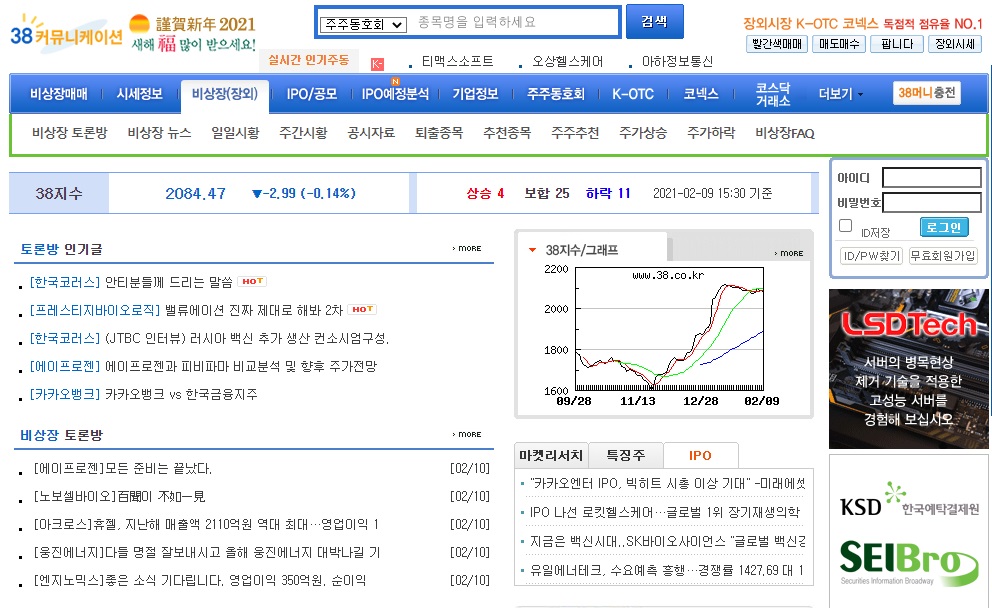
Task: Open popular stock 티맥스소프트
Action: click(x=457, y=61)
